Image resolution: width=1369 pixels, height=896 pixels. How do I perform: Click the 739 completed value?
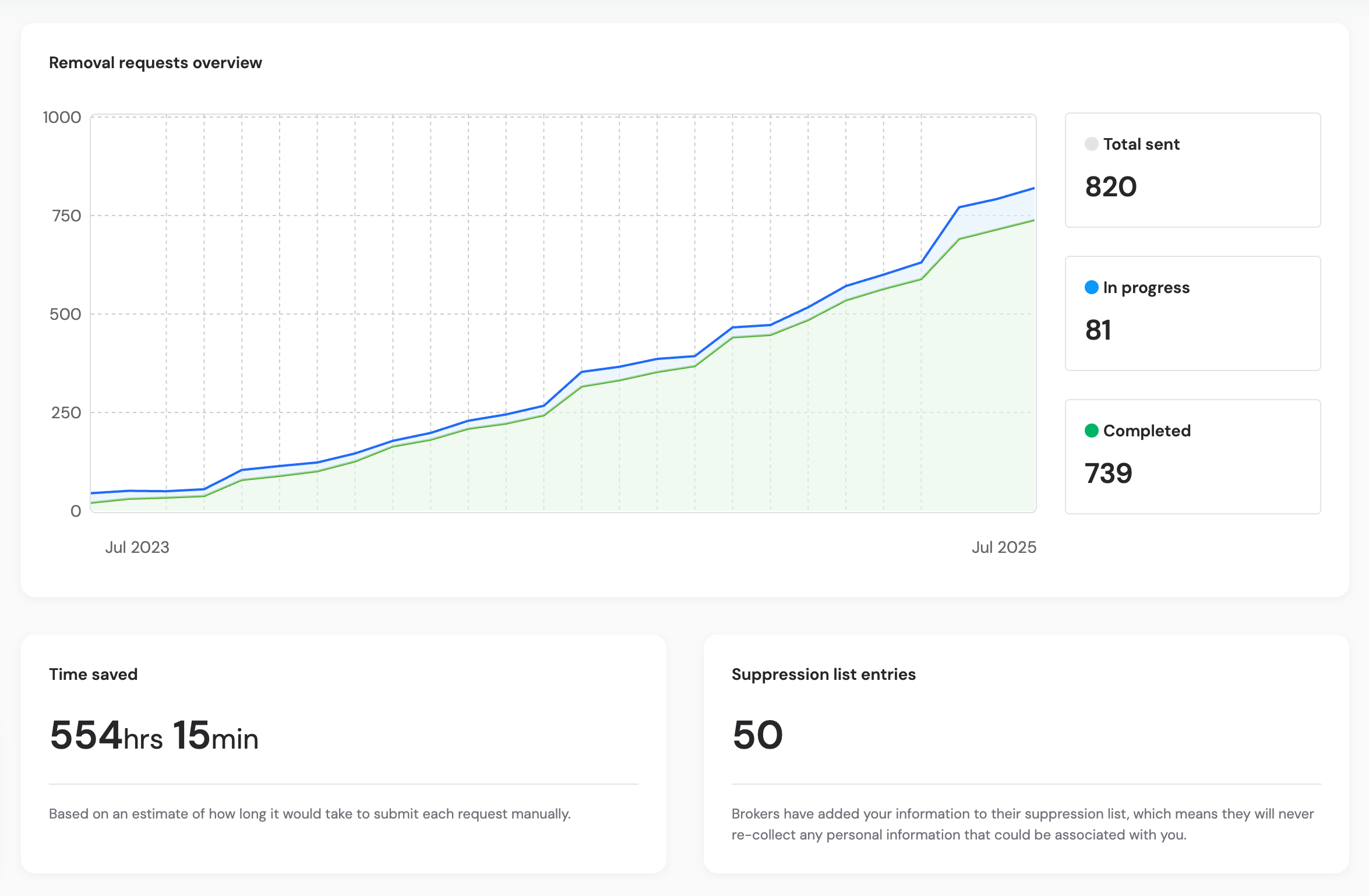[1108, 473]
